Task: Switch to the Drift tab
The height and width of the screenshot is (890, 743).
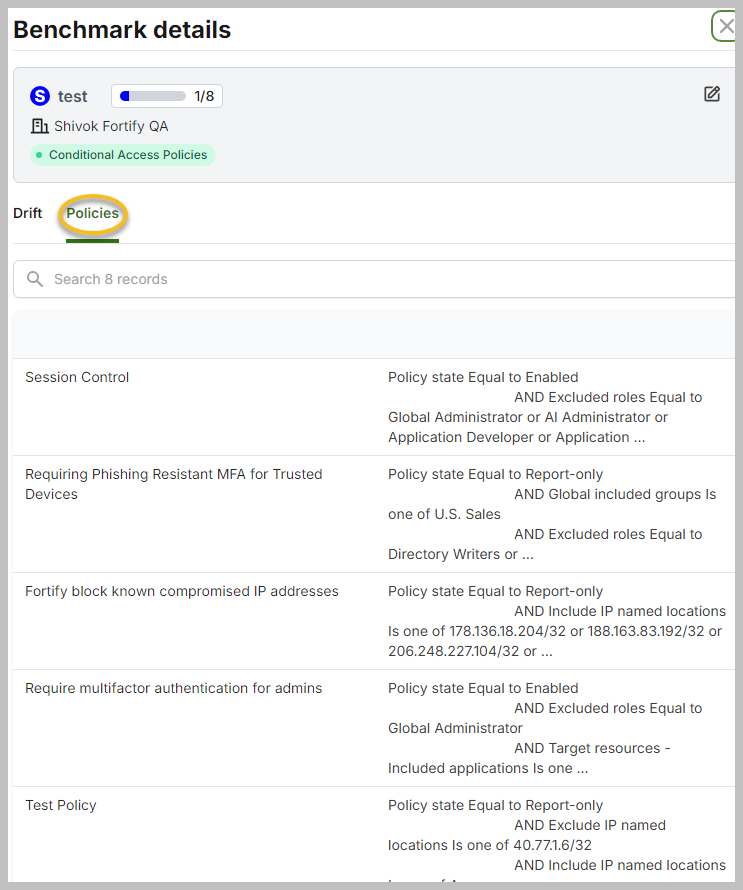Action: point(28,213)
